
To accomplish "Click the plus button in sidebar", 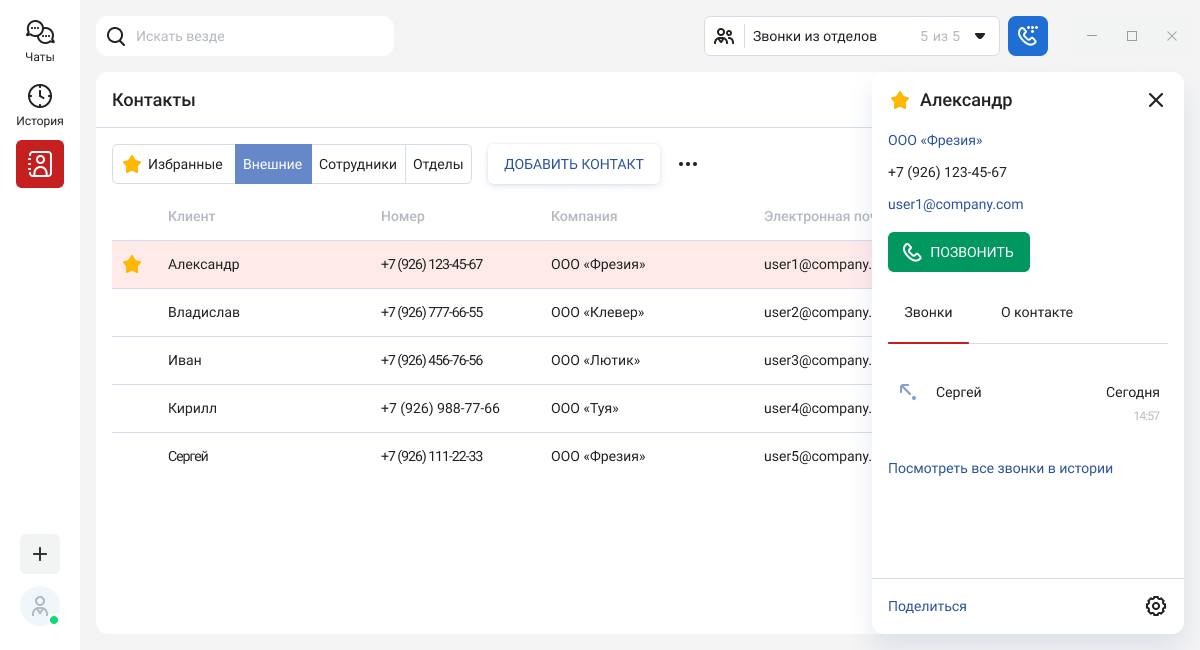I will point(40,554).
